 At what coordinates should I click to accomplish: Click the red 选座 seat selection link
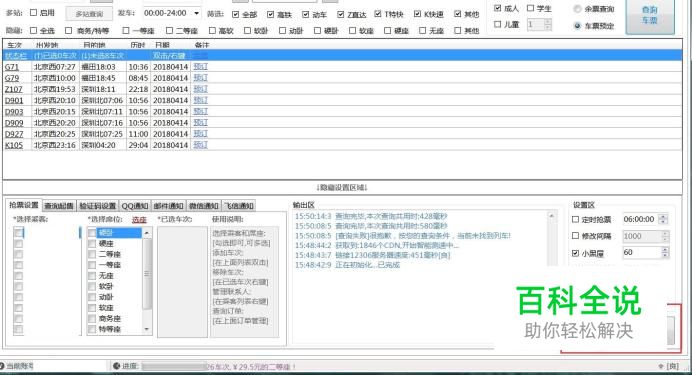(x=139, y=220)
